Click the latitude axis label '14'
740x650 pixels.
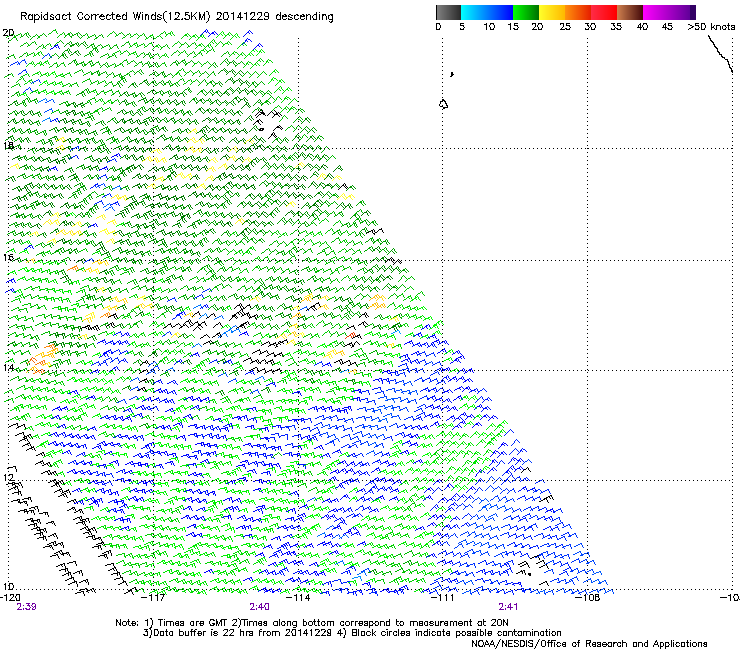pyautogui.click(x=8, y=368)
